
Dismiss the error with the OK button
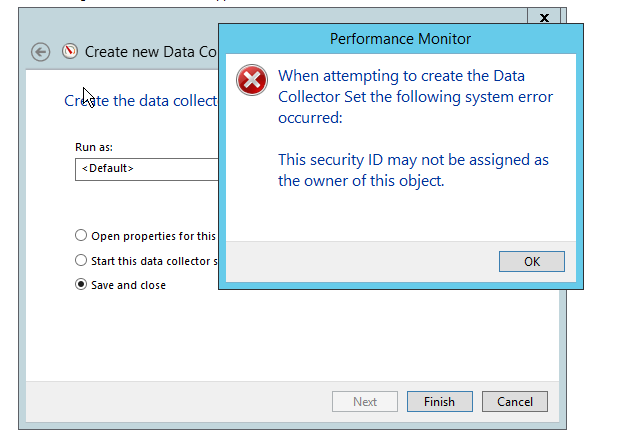(532, 261)
